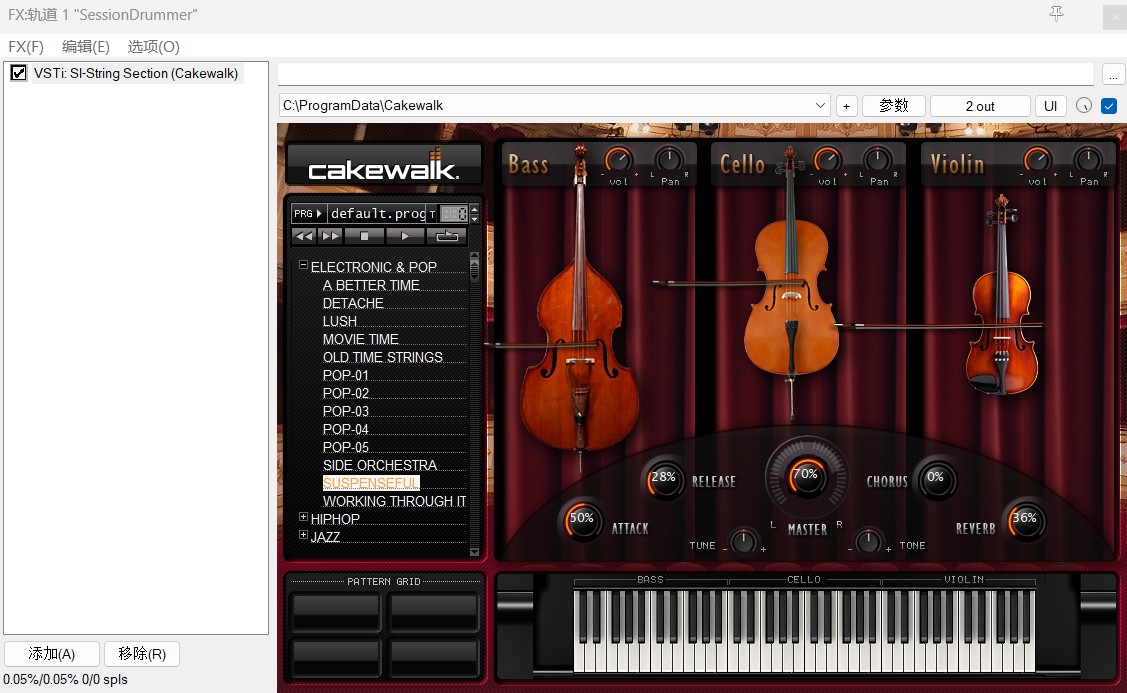Click the plugin delta-solo dial icon
1127x693 pixels.
tap(1084, 106)
